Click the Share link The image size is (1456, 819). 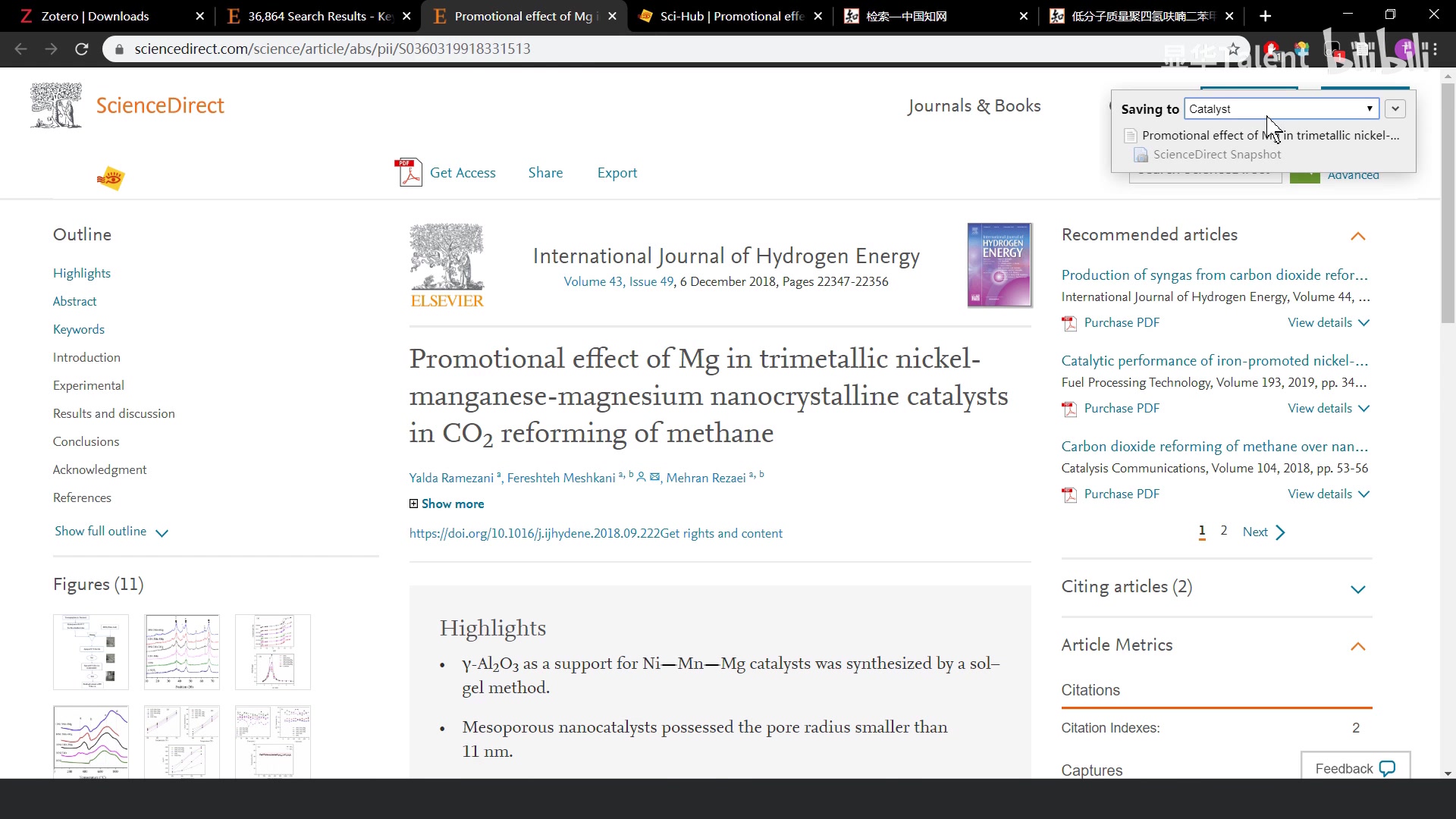point(545,173)
